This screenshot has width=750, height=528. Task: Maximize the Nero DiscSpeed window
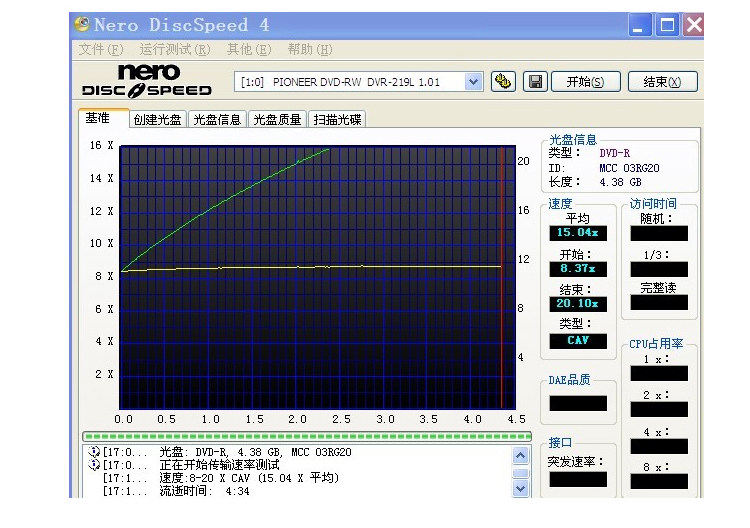pos(667,25)
